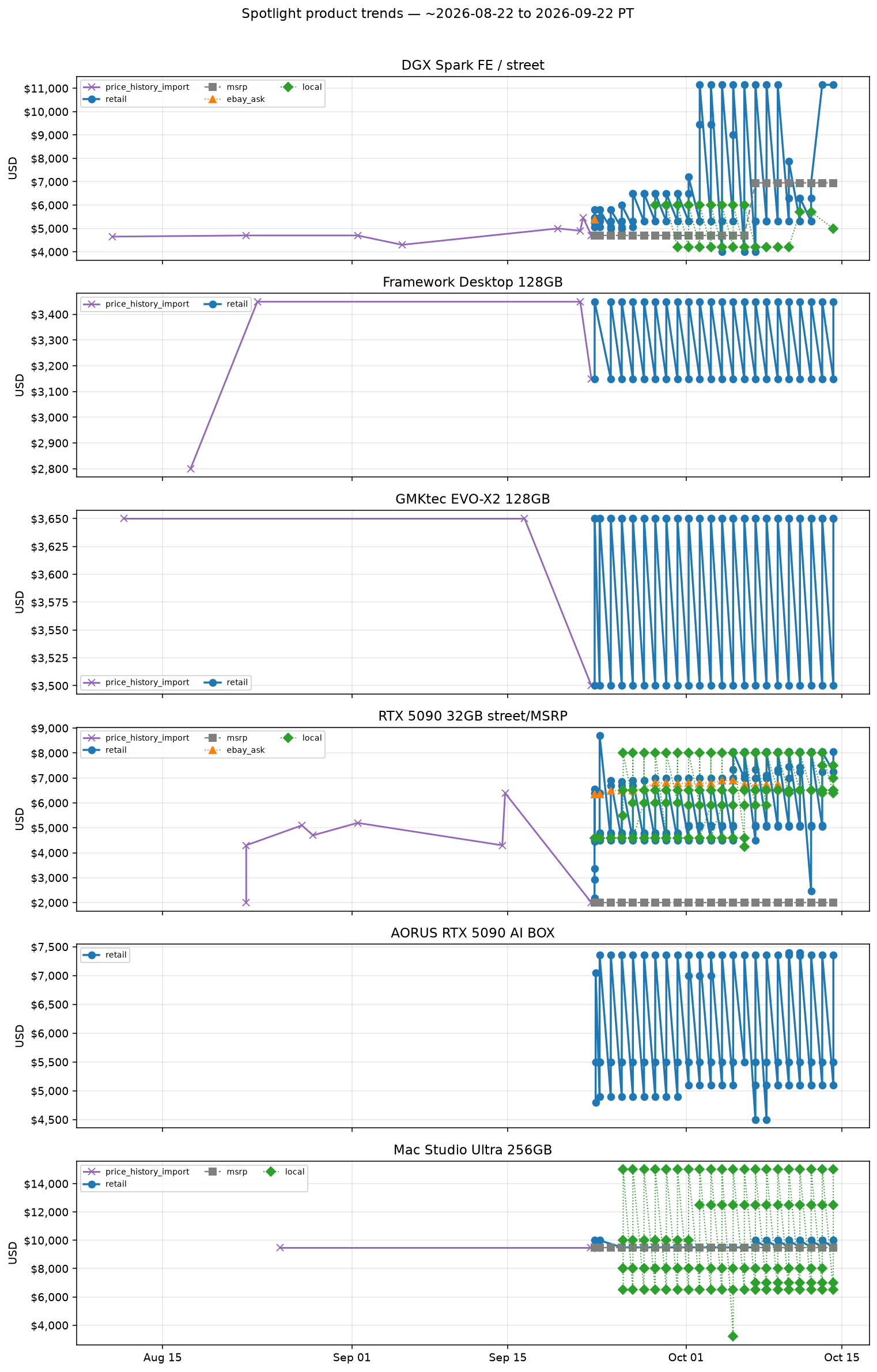The width and height of the screenshot is (877, 1372).
Task: Click retail legend entry in GMKtec EVO-X2 chart
Action: 226,683
